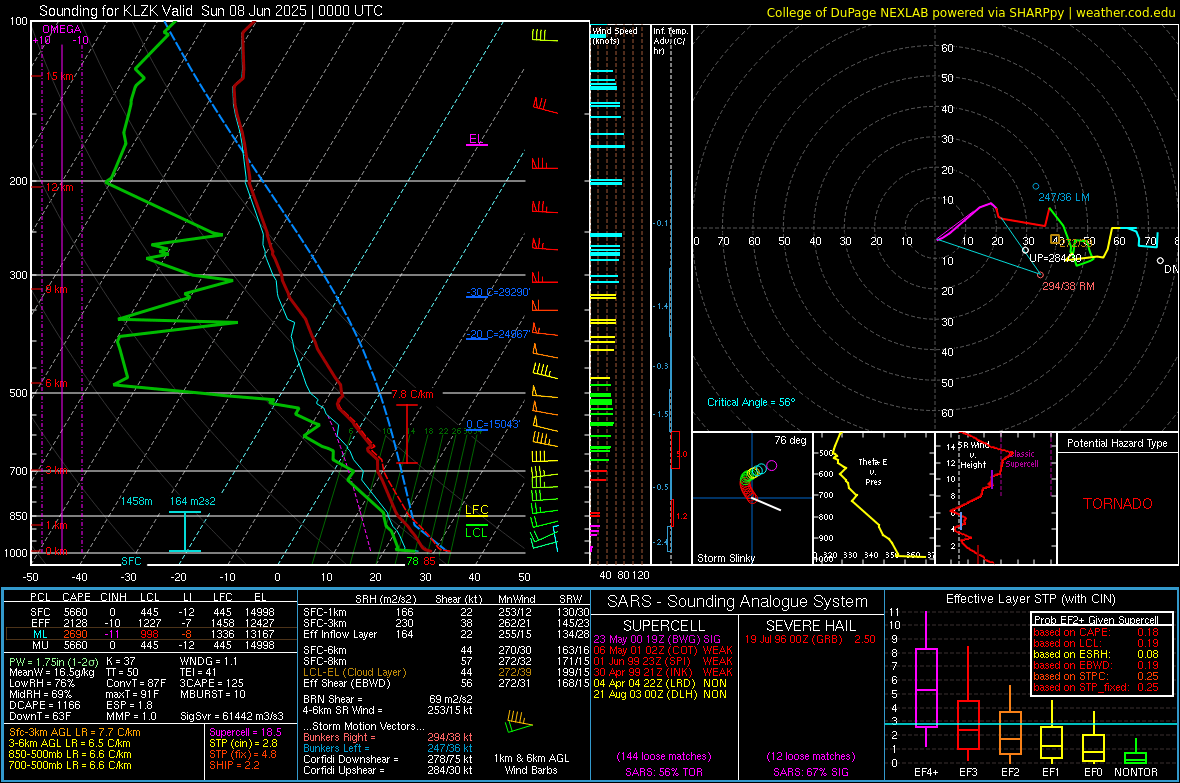
Task: Select the Eff Inflow Layer row label
Action: (x=340, y=635)
